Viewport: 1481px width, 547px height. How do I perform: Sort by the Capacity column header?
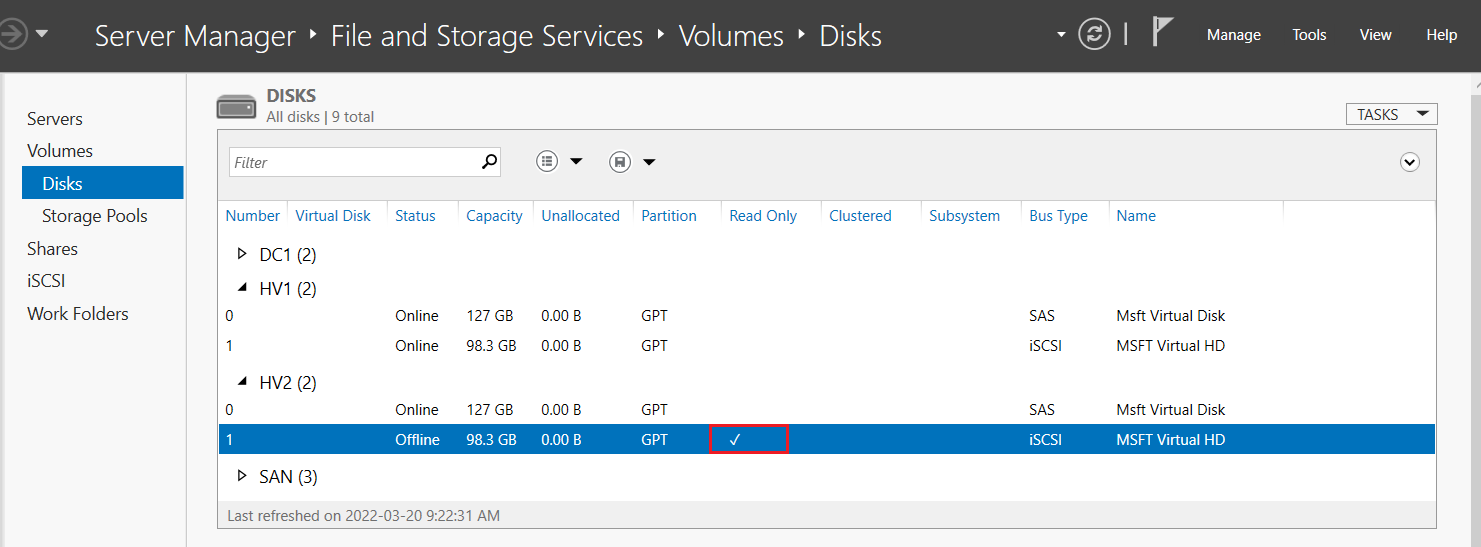pyautogui.click(x=494, y=216)
